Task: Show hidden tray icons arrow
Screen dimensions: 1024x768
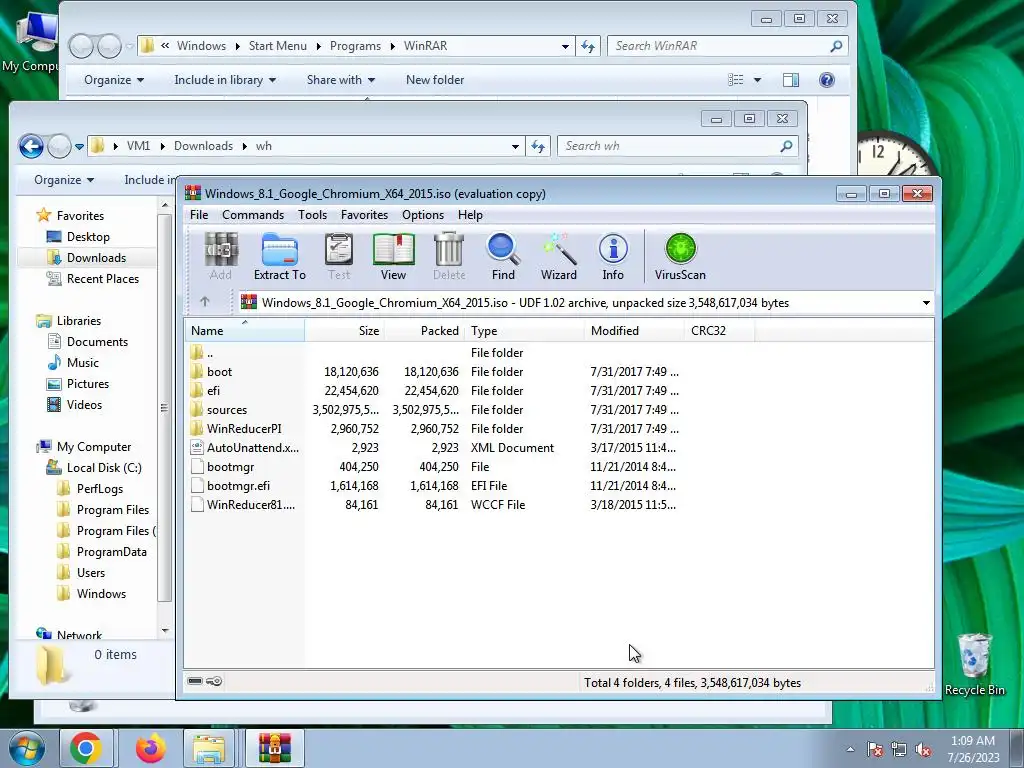Action: (850, 750)
